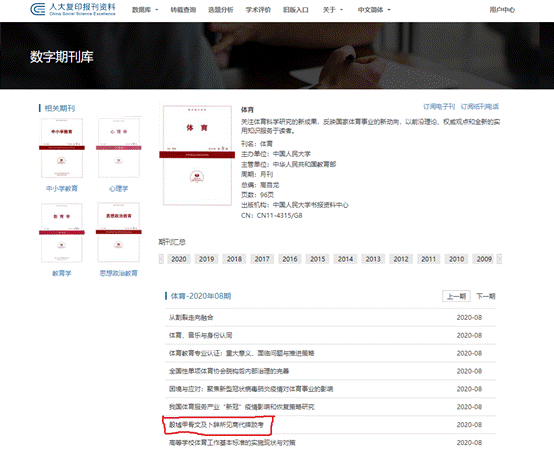This screenshot has height=456, width=554.
Task: Click the right arrow of year list
Action: tap(499, 259)
